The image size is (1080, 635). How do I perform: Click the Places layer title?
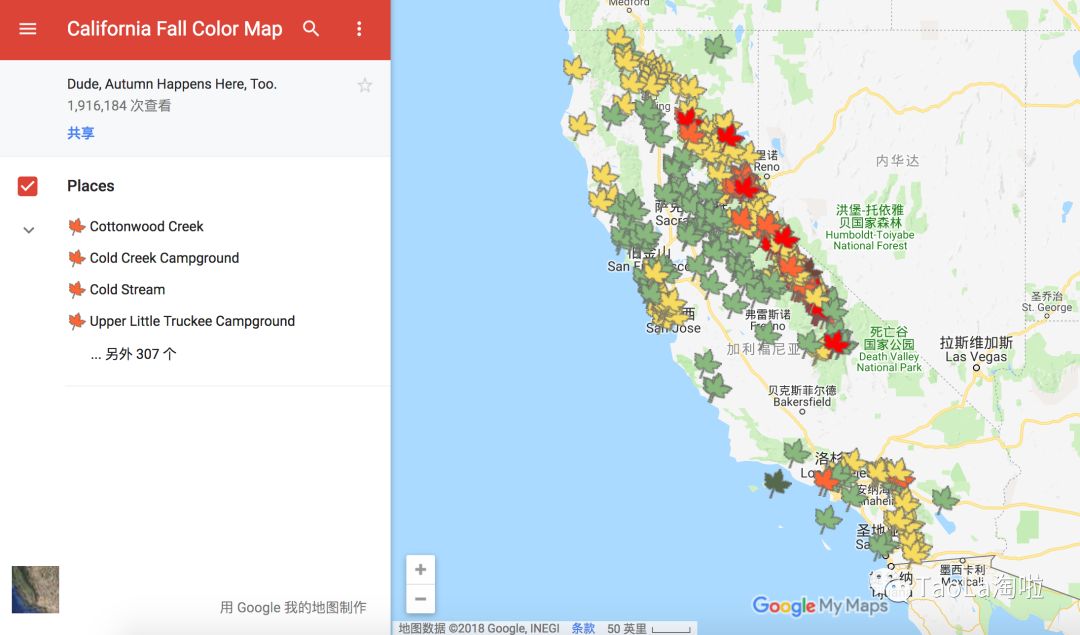coord(91,186)
